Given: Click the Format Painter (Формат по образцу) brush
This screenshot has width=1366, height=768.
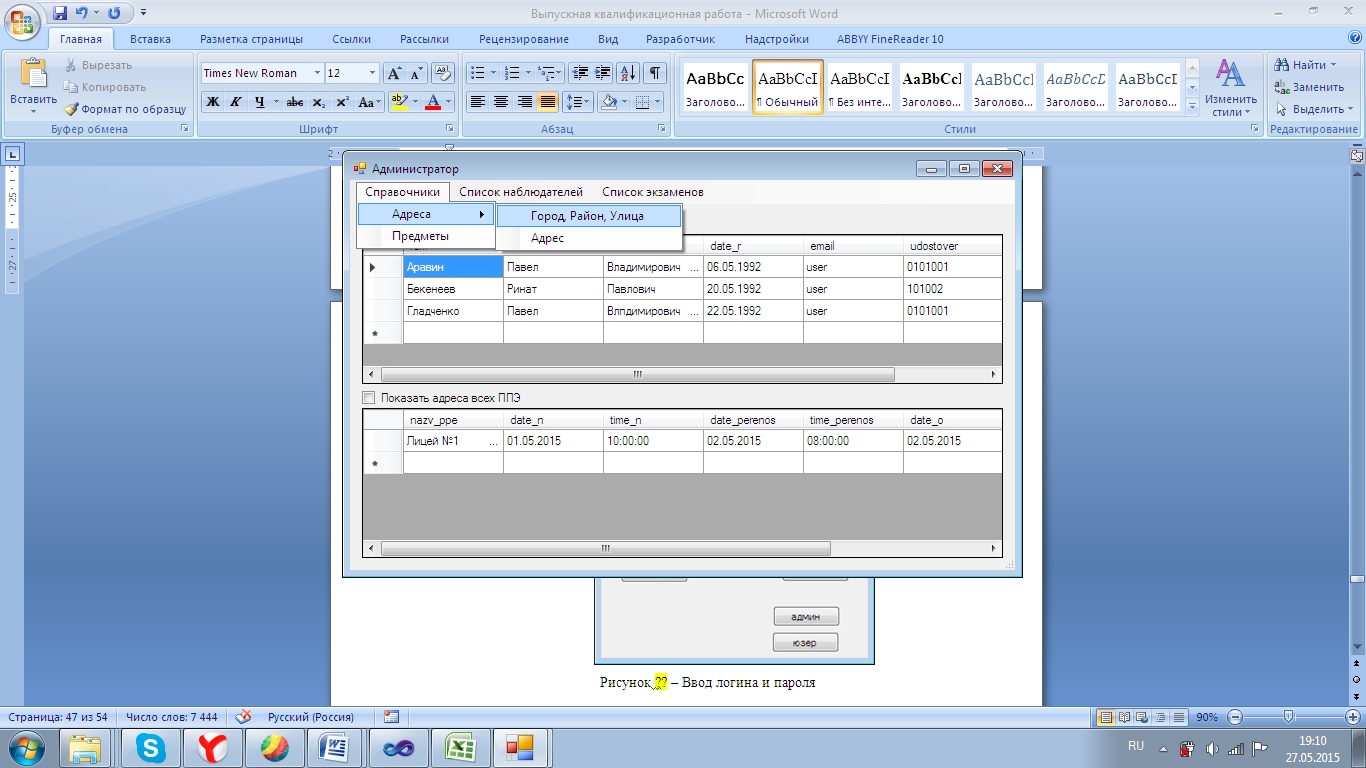Looking at the screenshot, I should (x=72, y=109).
